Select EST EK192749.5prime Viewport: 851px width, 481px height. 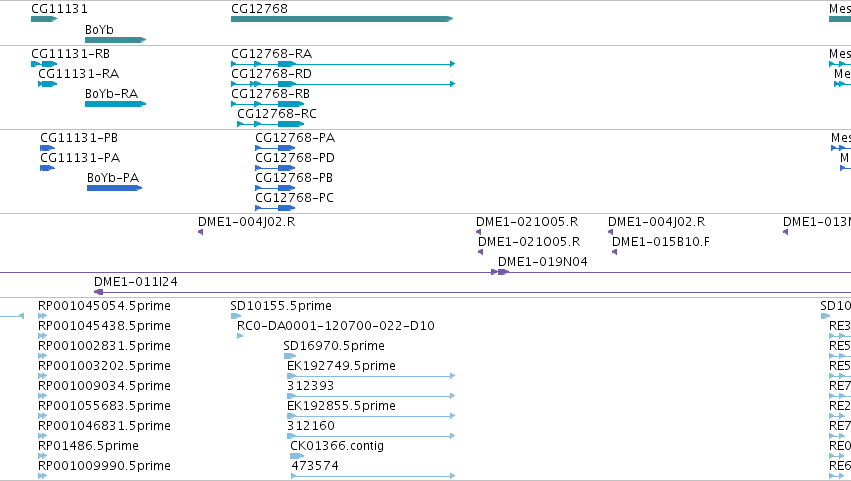coord(371,377)
